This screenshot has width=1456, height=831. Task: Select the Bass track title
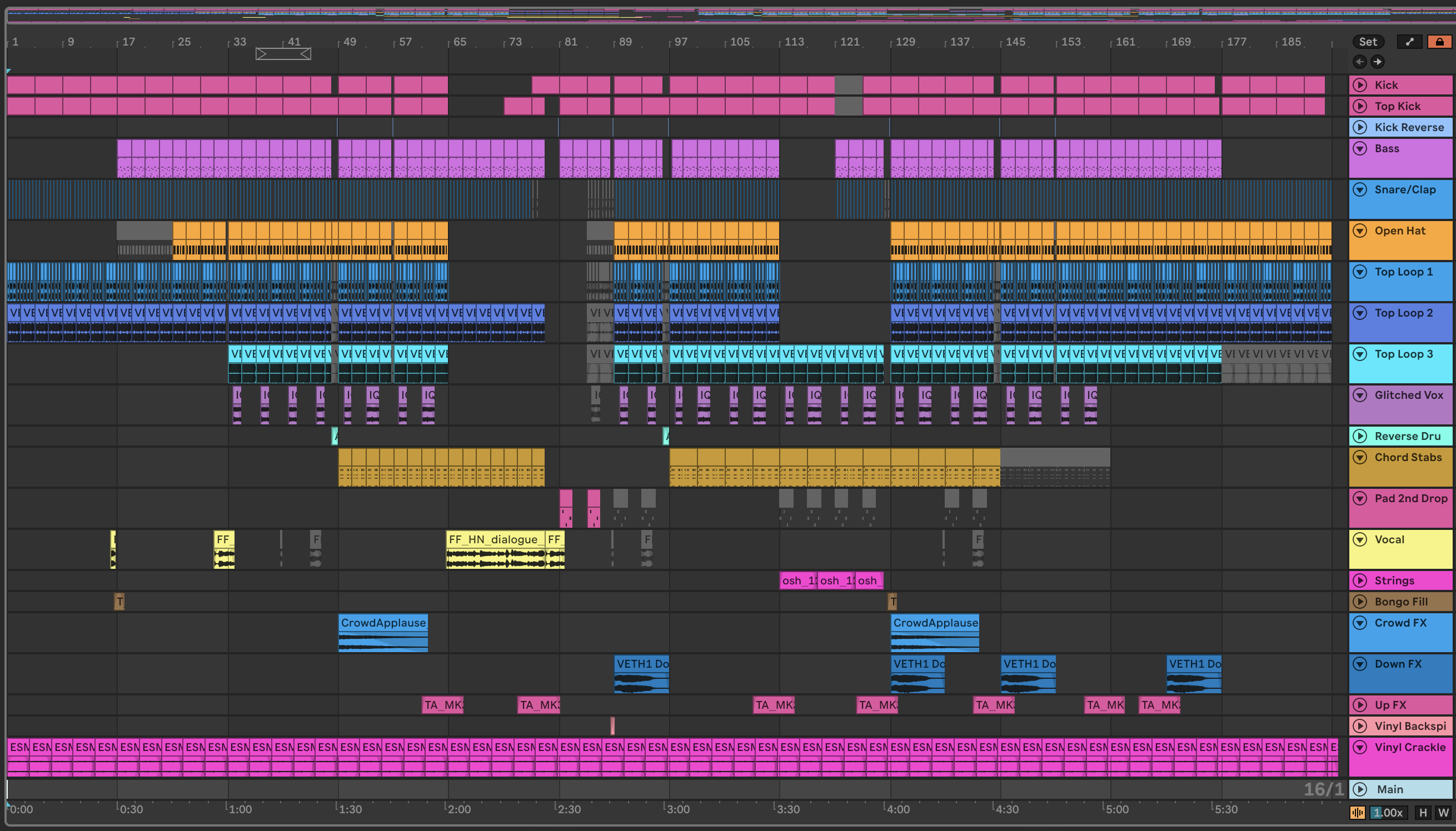point(1387,148)
